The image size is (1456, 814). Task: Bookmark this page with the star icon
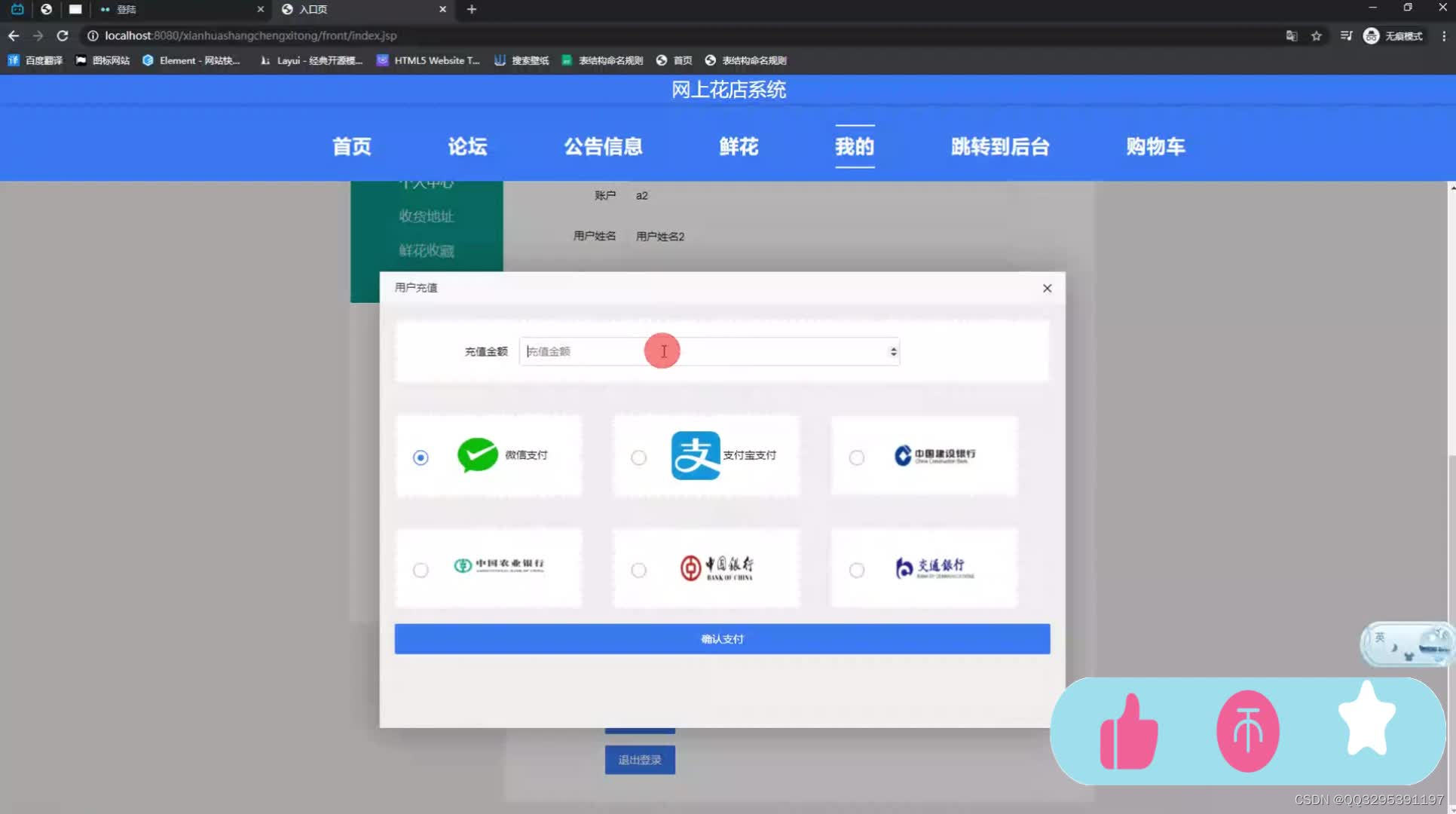(1316, 35)
